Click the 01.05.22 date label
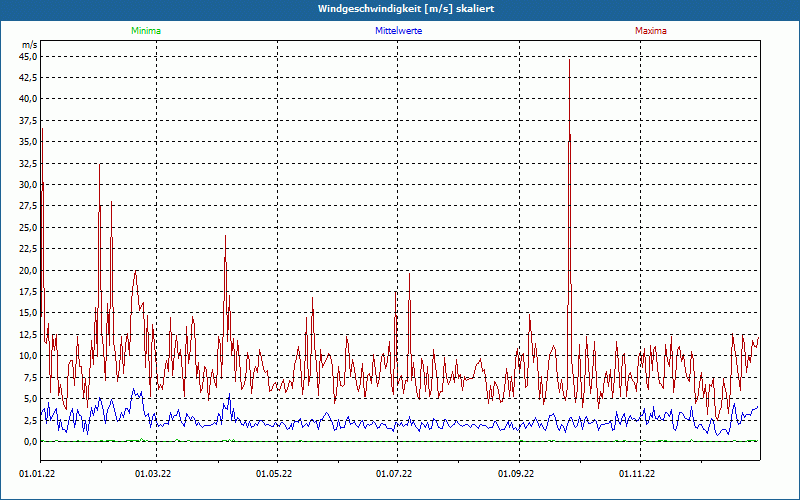This screenshot has width=800, height=500. click(x=274, y=474)
